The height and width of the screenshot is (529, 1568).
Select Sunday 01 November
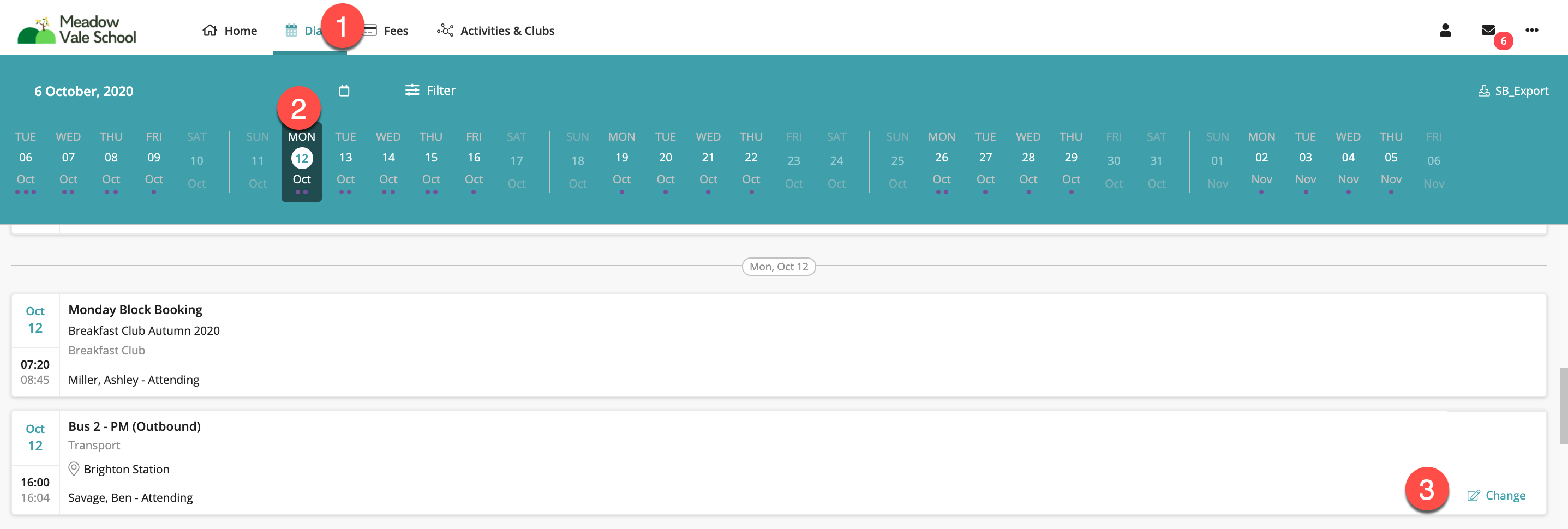(x=1217, y=161)
